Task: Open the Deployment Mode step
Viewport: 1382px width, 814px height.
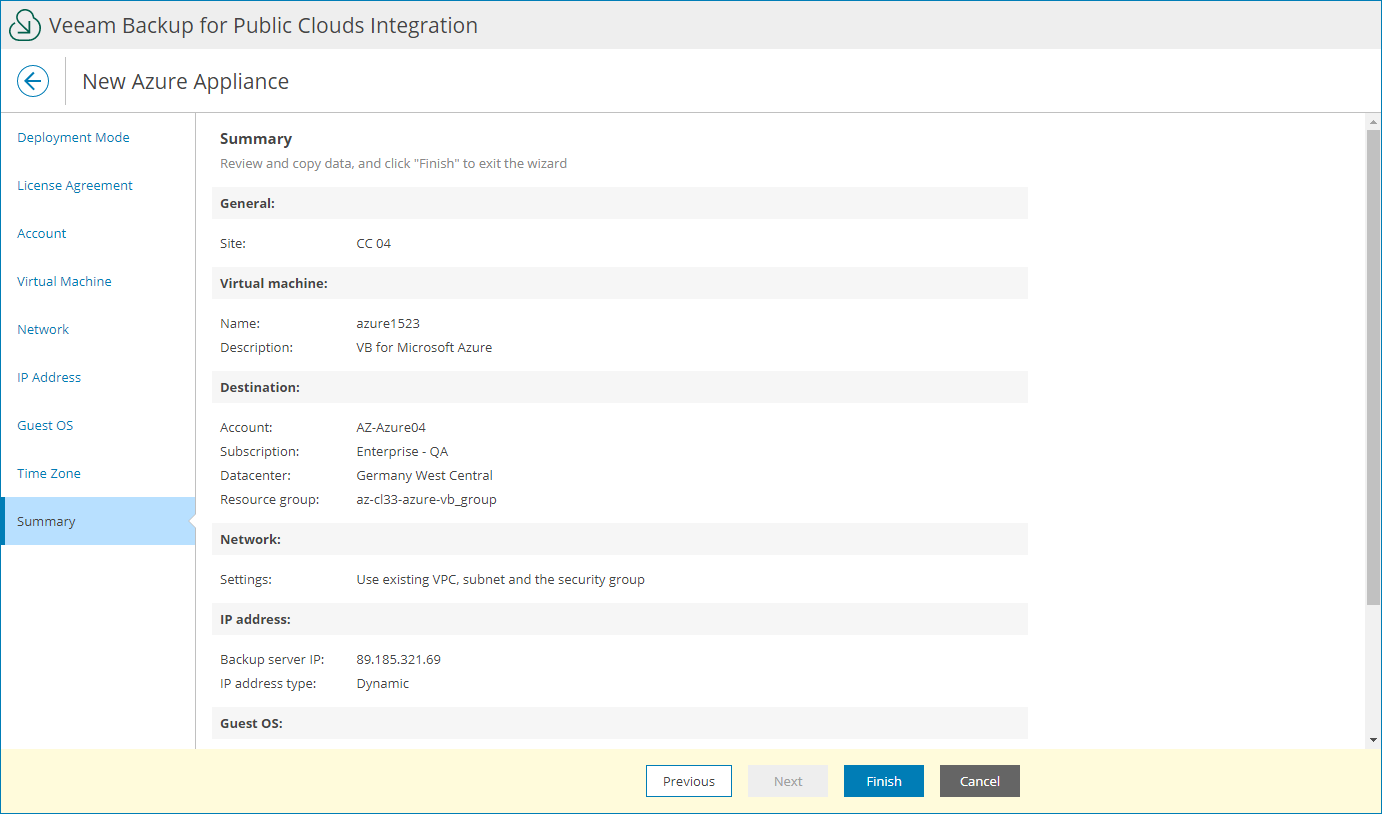Action: [73, 138]
